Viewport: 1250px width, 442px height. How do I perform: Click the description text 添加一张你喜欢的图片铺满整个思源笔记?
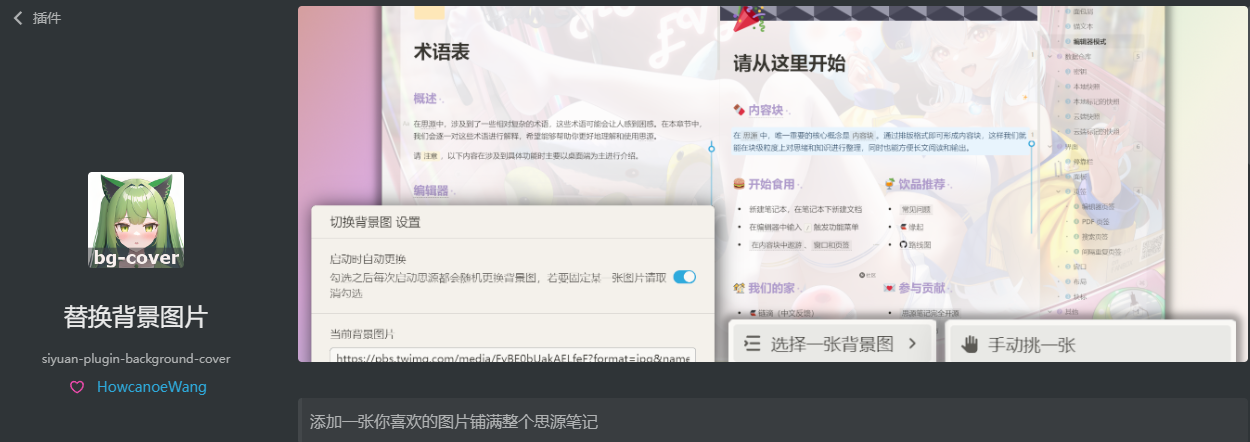point(454,422)
